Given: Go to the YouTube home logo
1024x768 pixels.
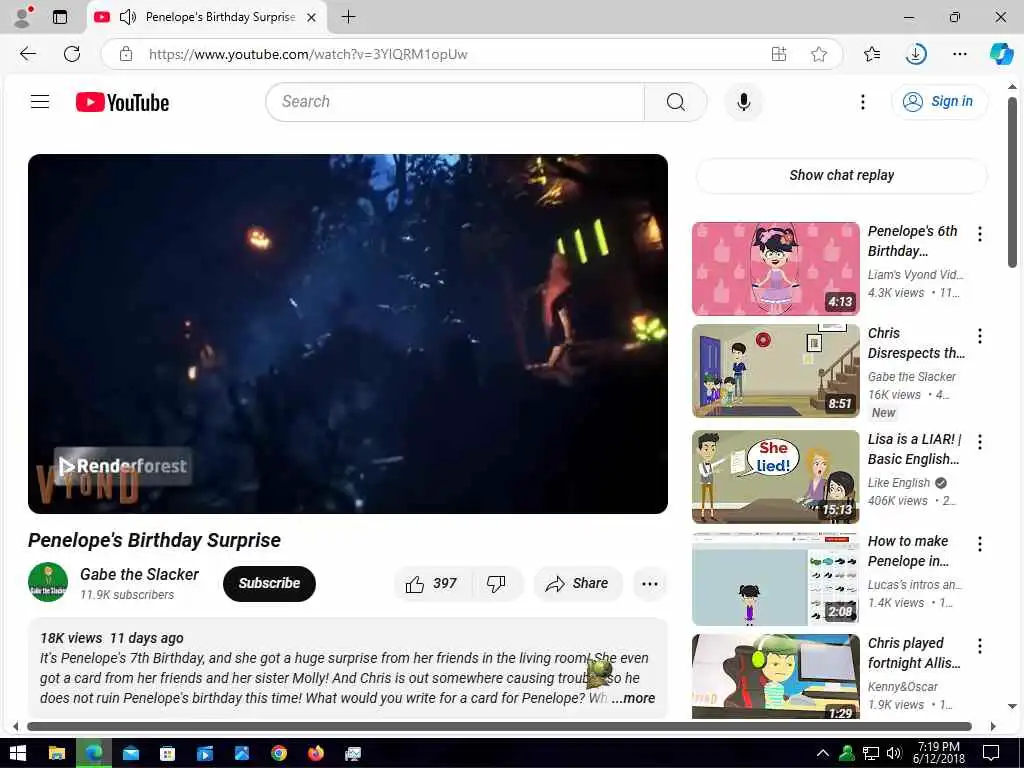Looking at the screenshot, I should [122, 103].
